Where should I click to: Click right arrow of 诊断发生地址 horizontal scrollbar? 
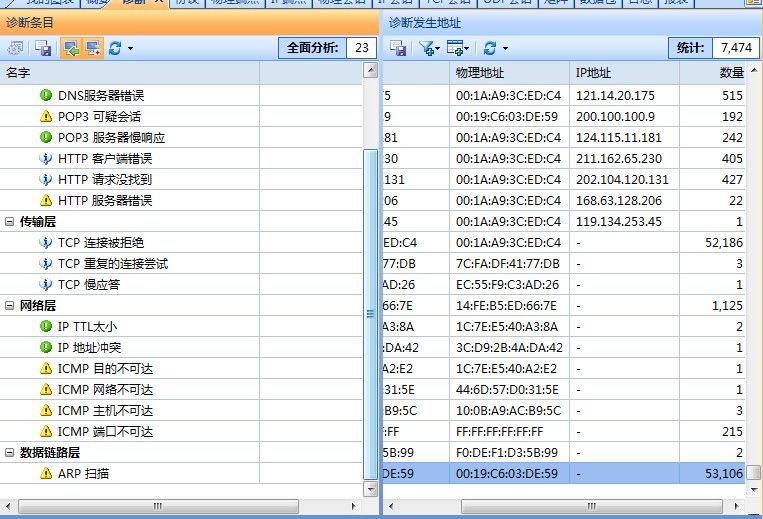[x=736, y=506]
